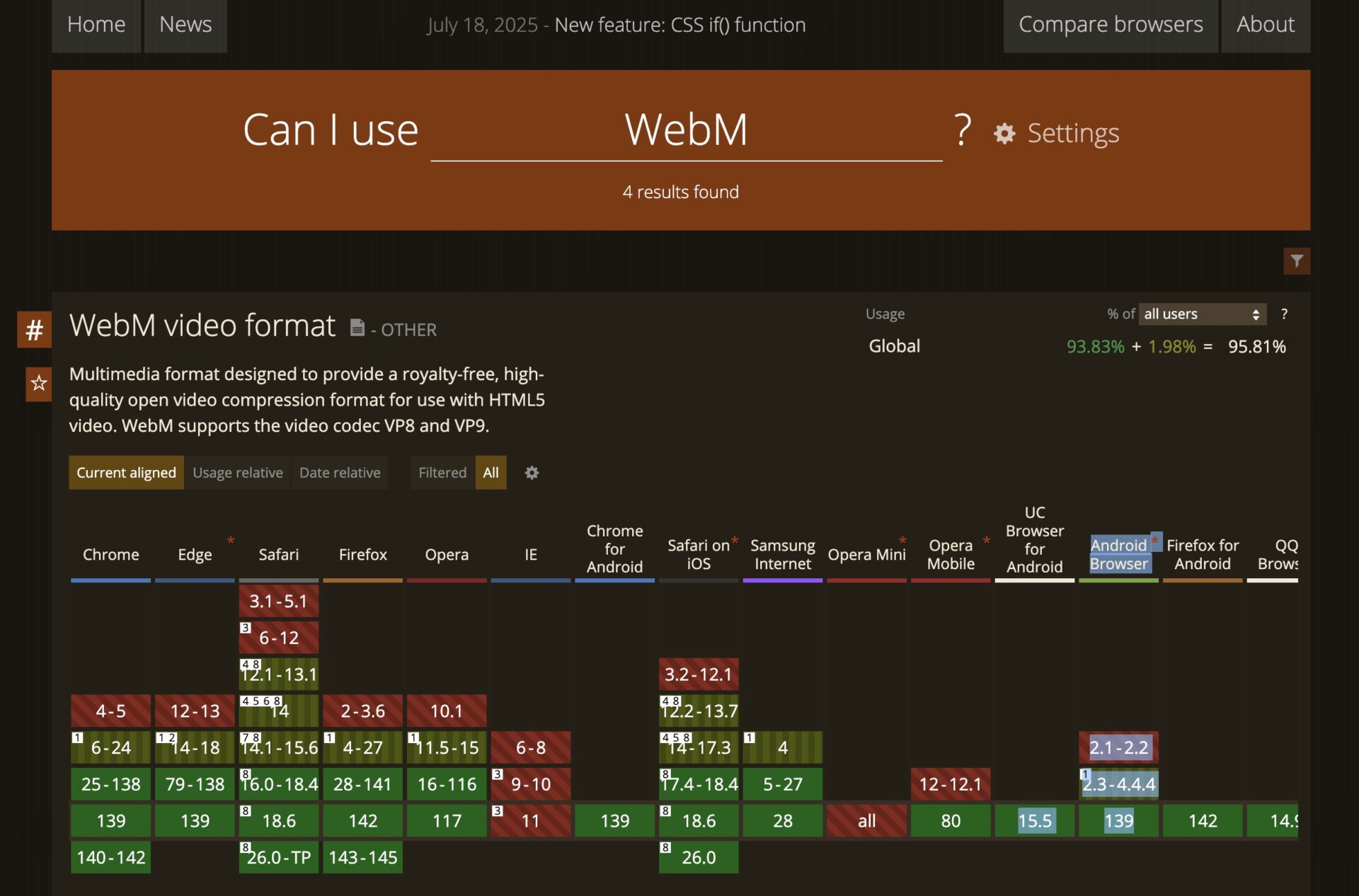
Task: Open the all users dropdown
Action: click(1202, 314)
